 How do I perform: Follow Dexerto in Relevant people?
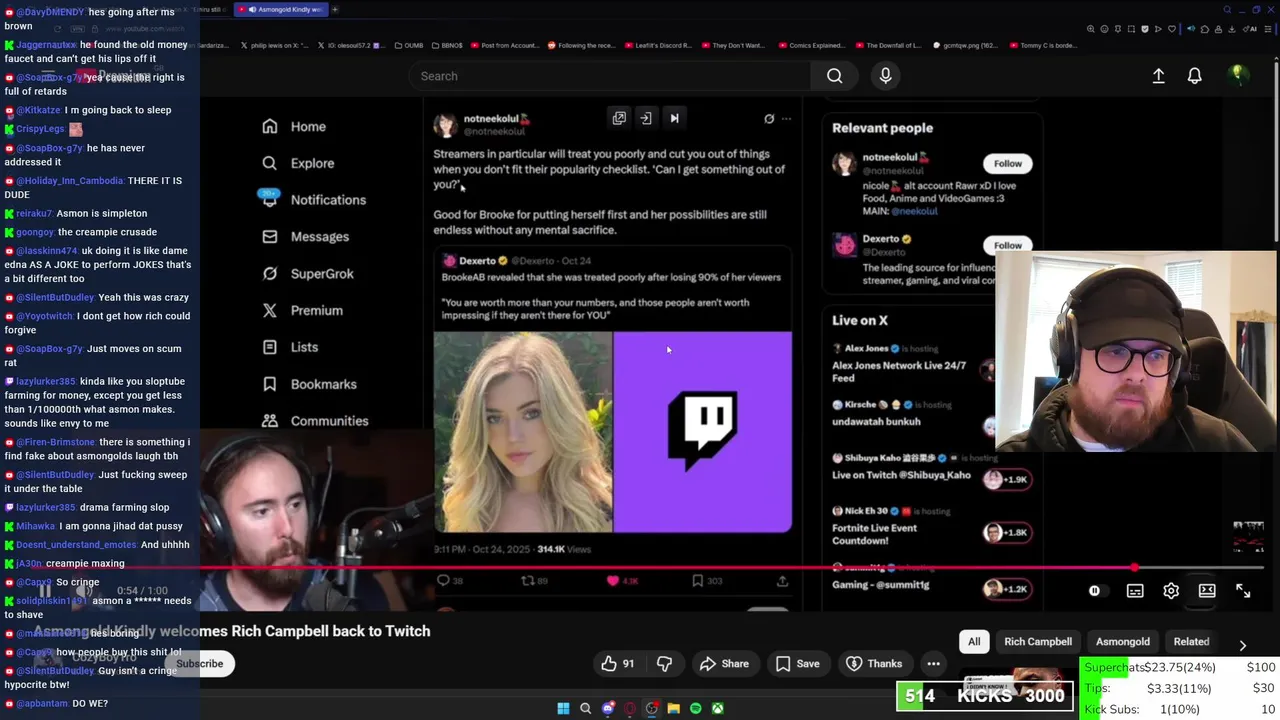(1007, 245)
